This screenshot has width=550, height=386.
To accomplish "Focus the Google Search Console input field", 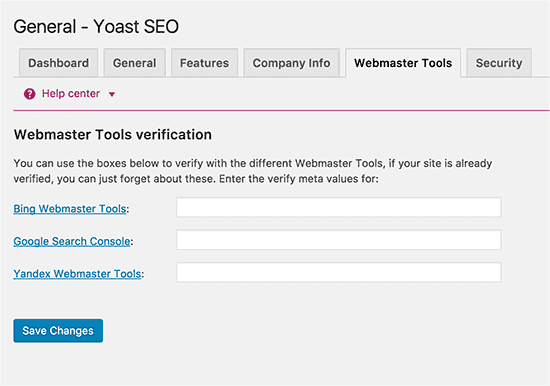I will (339, 240).
